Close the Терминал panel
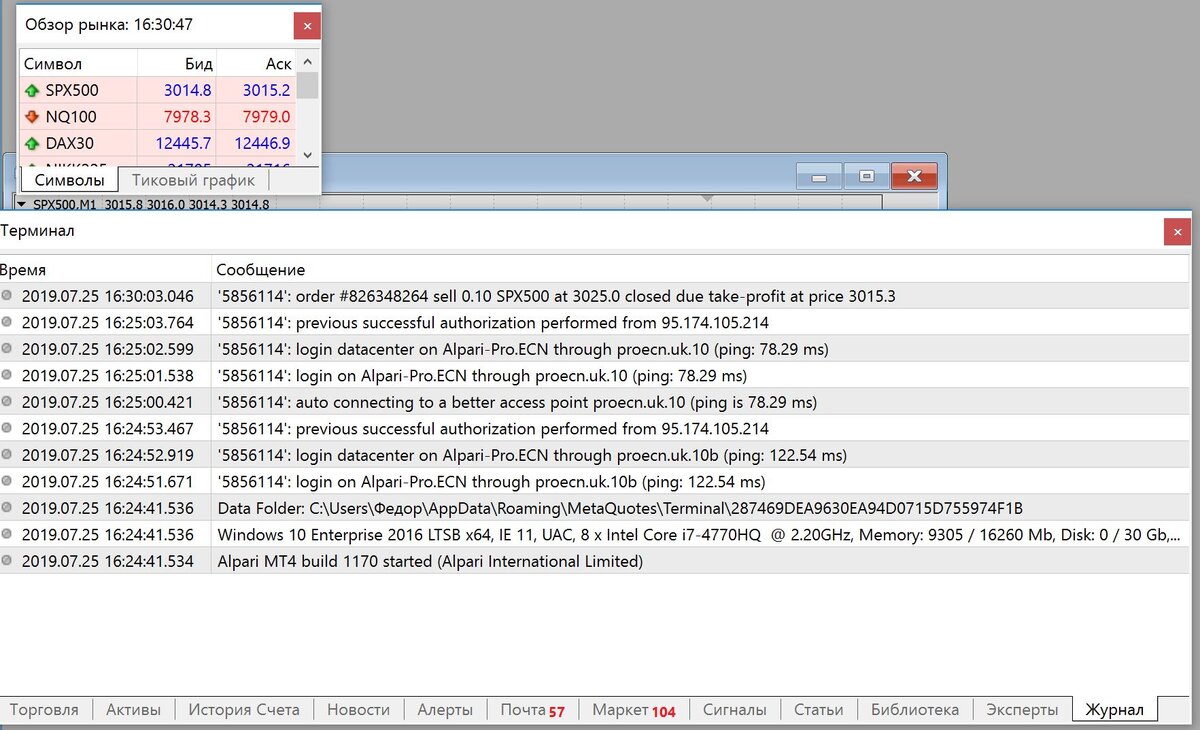 click(1177, 231)
